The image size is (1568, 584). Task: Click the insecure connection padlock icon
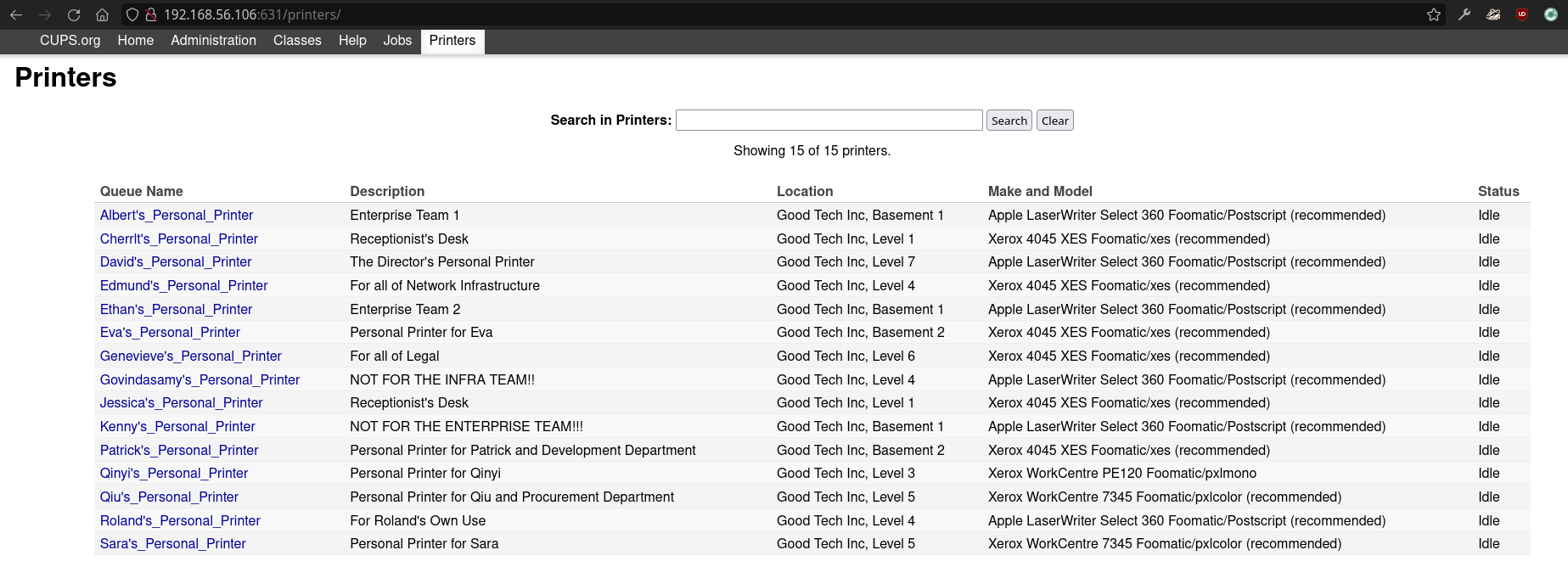[151, 14]
